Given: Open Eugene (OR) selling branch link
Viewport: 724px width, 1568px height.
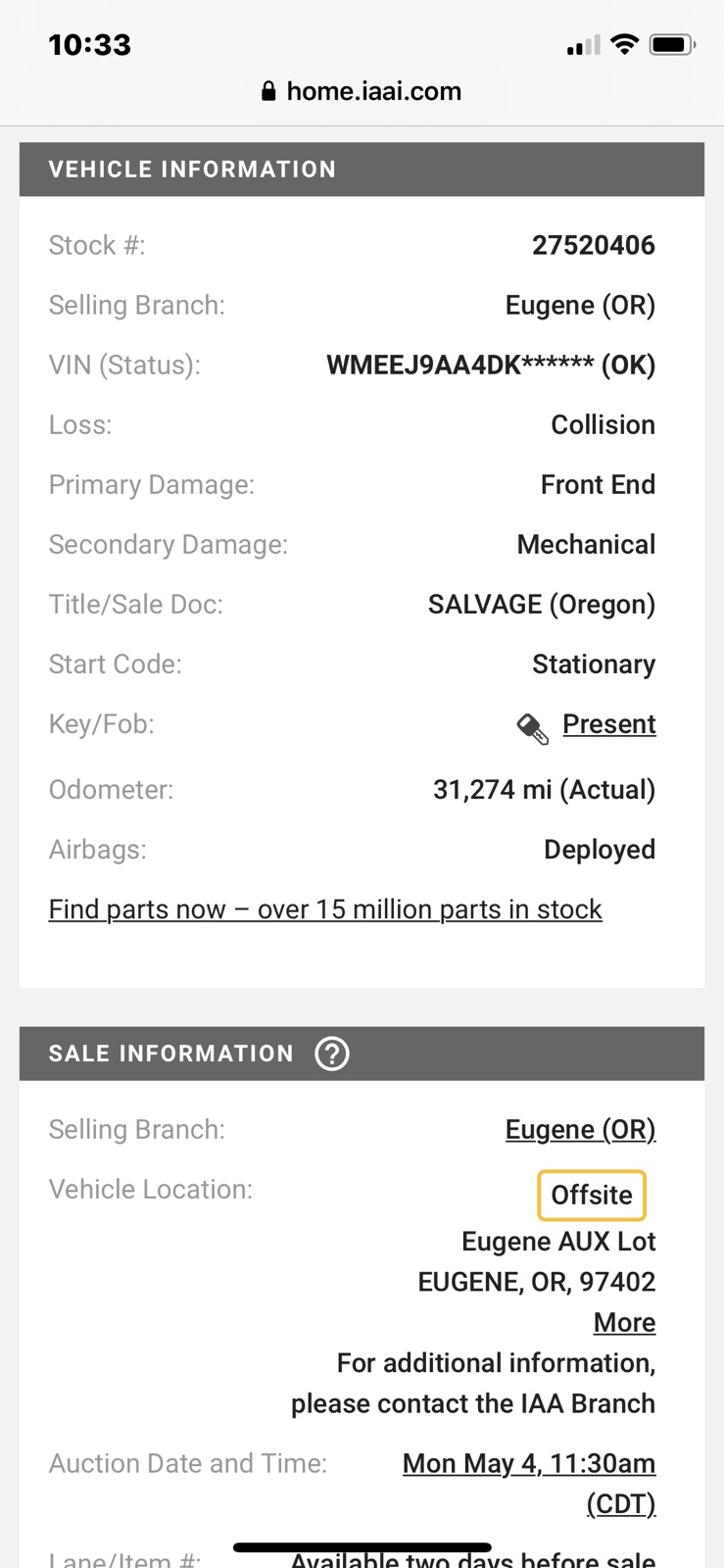Looking at the screenshot, I should point(580,1130).
